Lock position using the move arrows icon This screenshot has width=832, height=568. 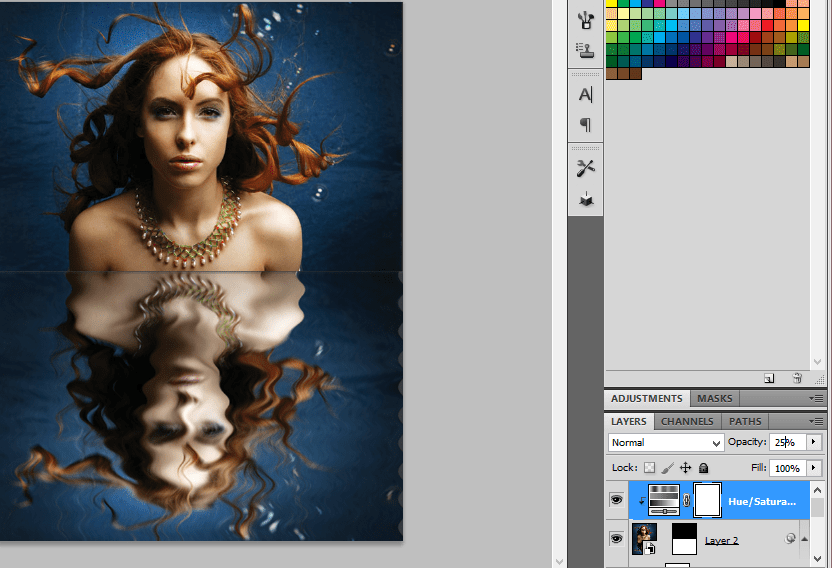point(686,468)
